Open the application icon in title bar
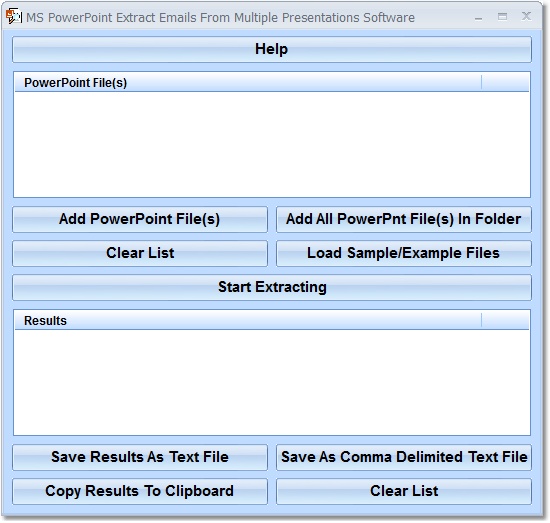The image size is (550, 523). 14,16
